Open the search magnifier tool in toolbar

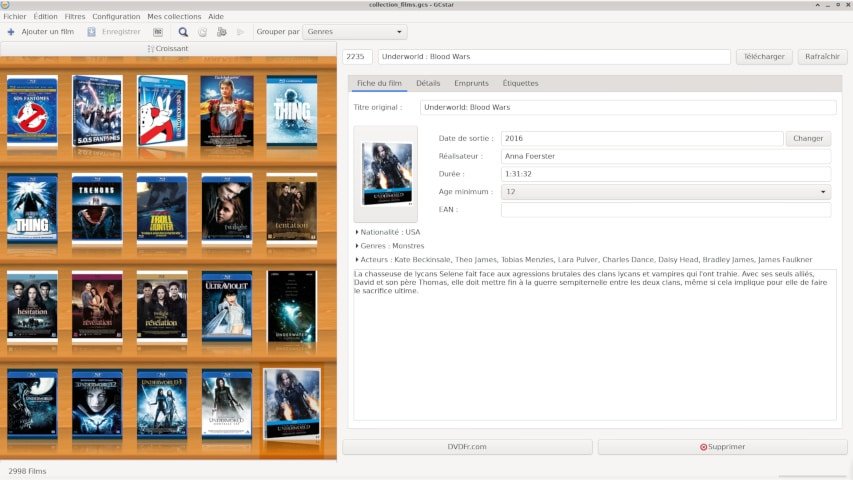(183, 32)
